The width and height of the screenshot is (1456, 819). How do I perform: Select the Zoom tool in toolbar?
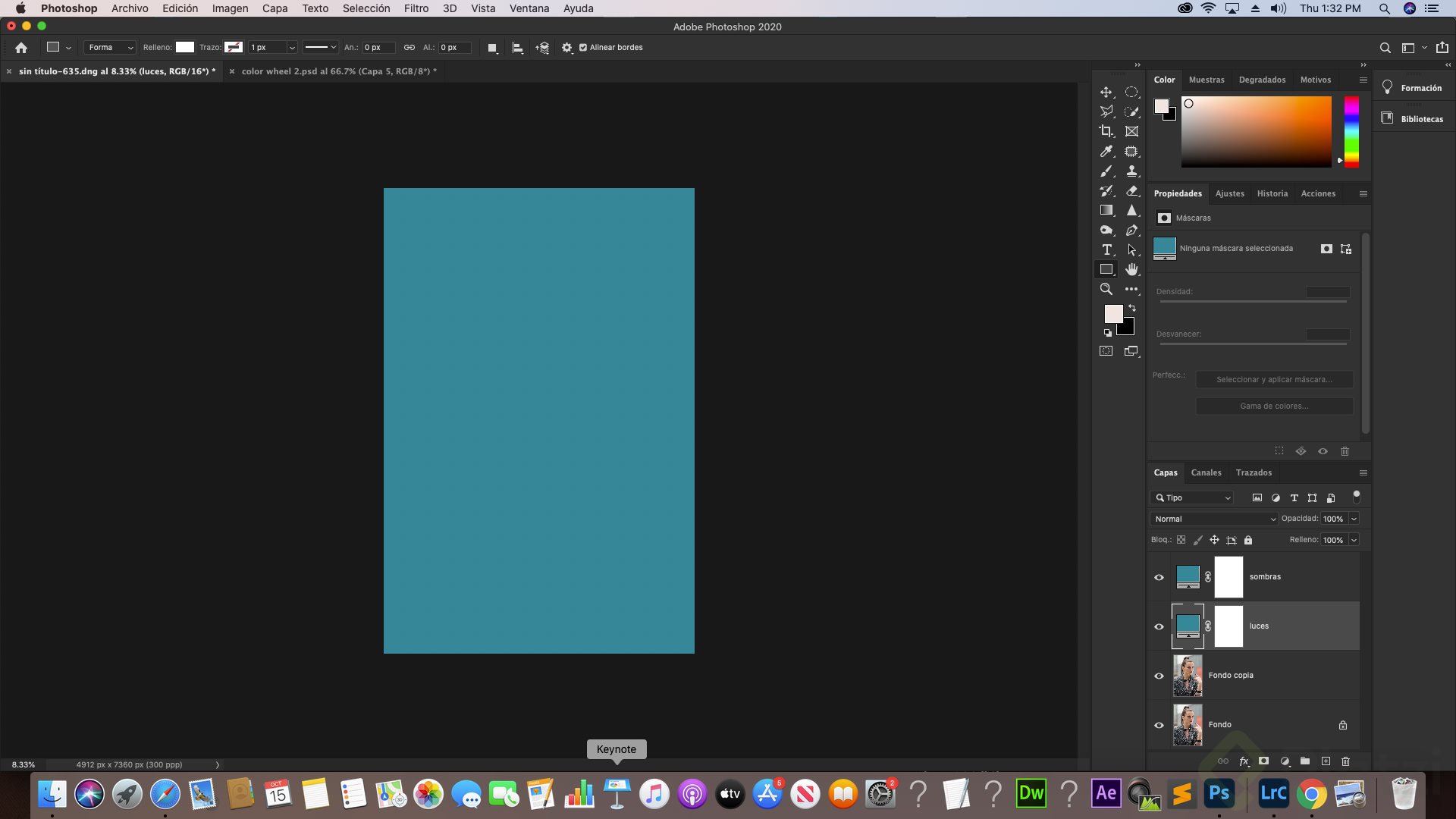(1106, 289)
